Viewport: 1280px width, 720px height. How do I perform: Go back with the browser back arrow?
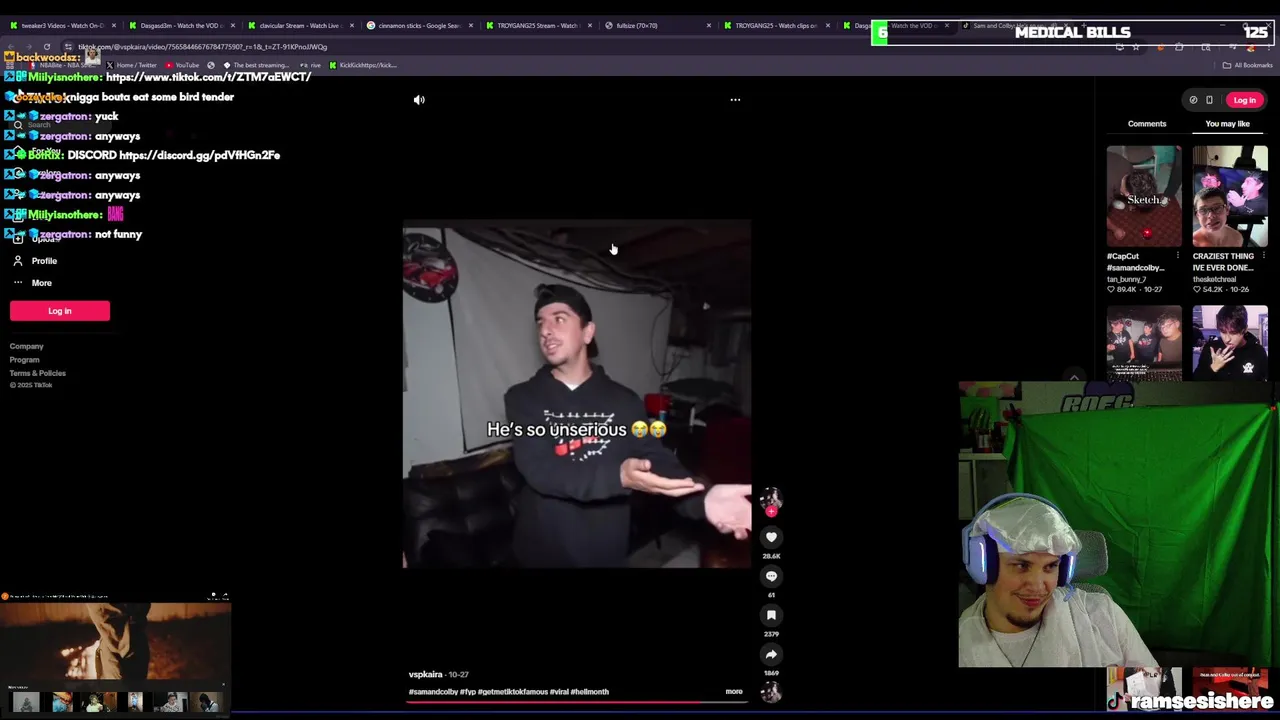[x=10, y=47]
